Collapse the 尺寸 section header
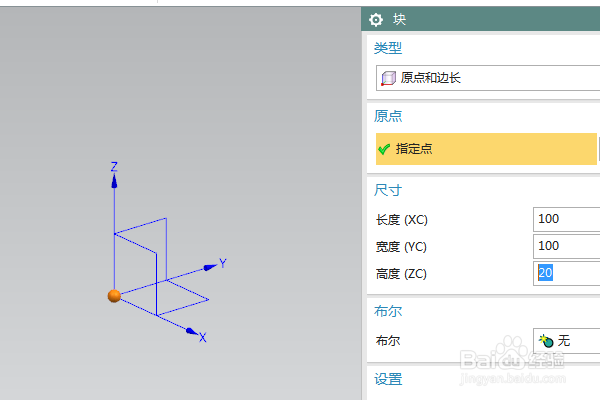The image size is (600, 400). 388,190
